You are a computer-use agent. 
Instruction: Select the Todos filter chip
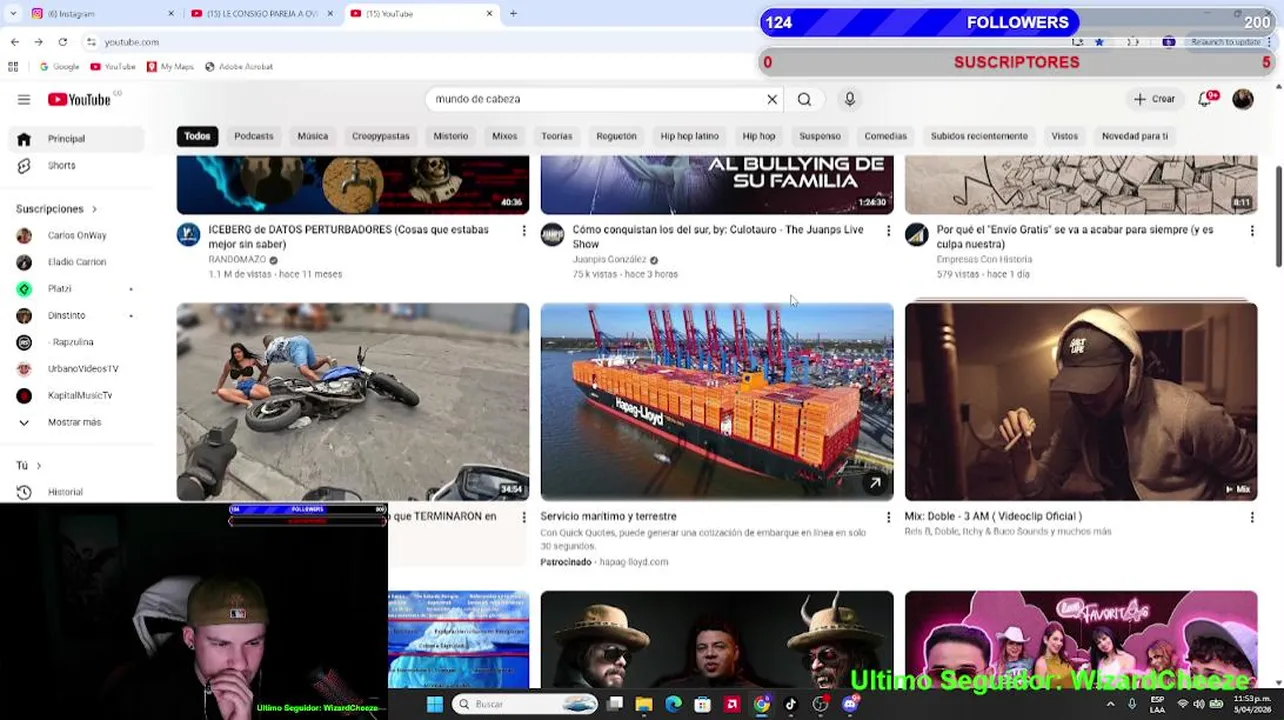point(197,136)
